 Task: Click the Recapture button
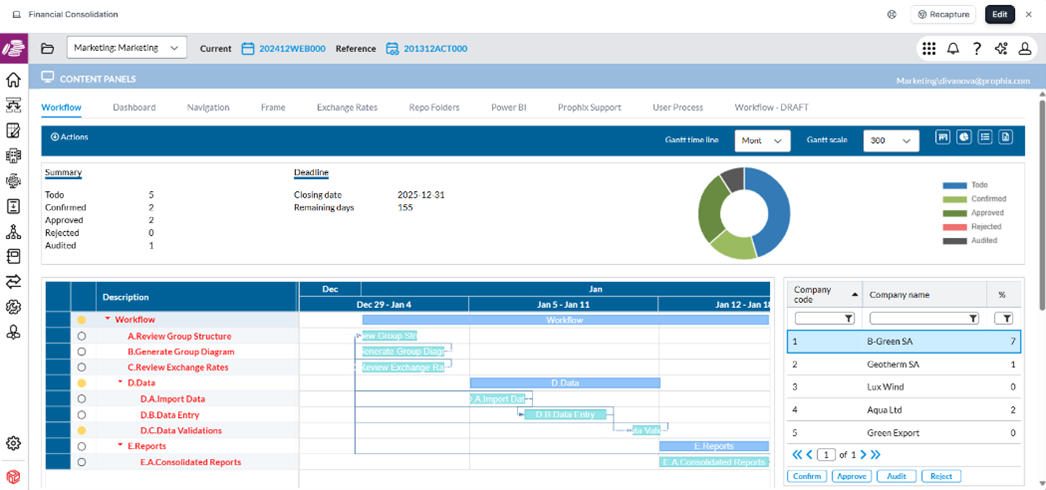click(943, 14)
